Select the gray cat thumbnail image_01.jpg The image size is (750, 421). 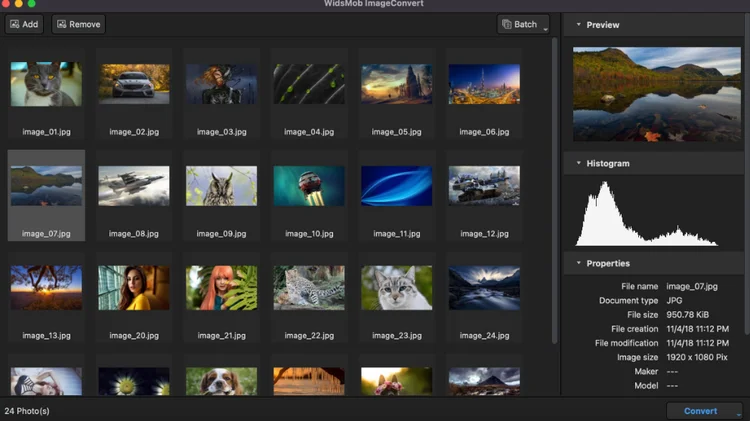46,84
